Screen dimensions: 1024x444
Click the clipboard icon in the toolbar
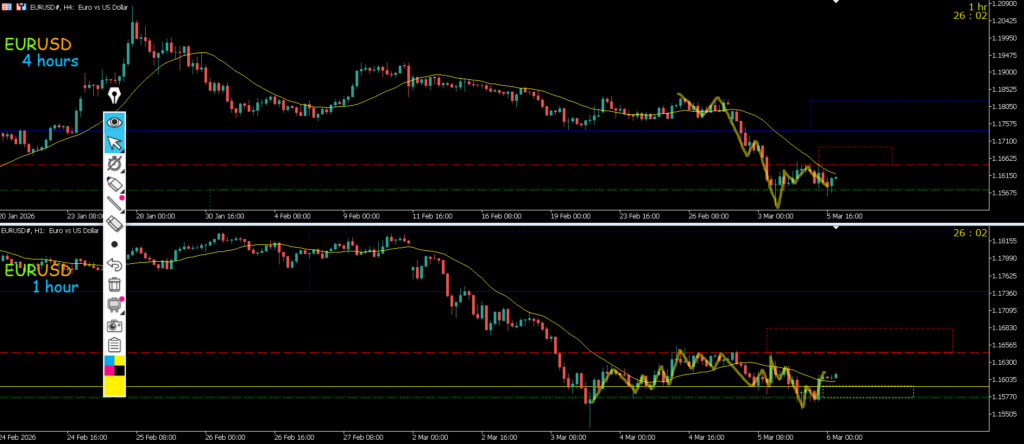pos(115,345)
